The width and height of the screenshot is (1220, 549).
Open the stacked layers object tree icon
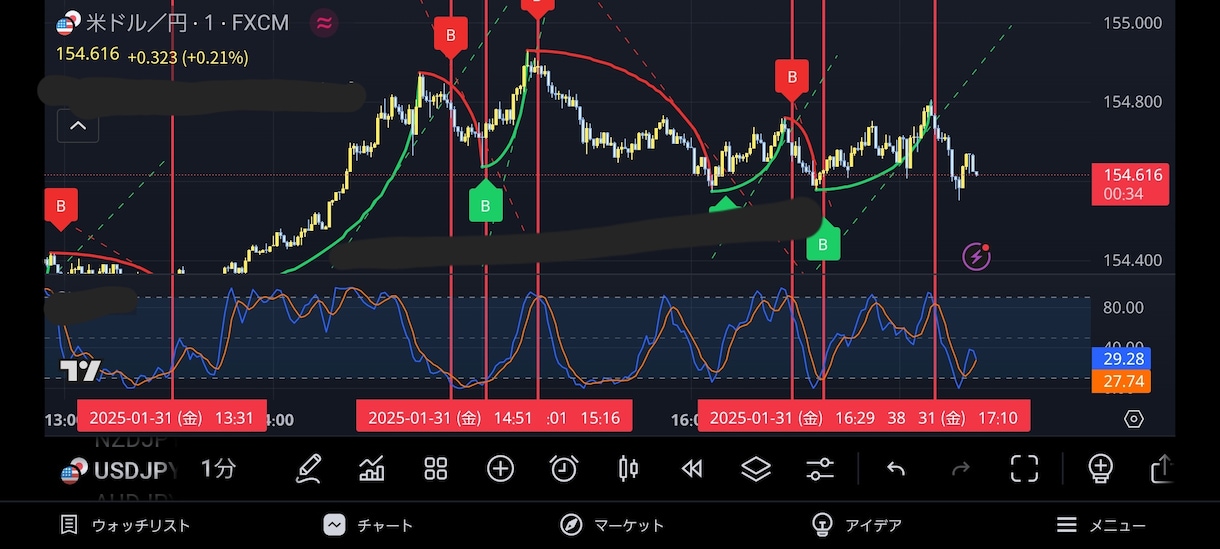[757, 468]
